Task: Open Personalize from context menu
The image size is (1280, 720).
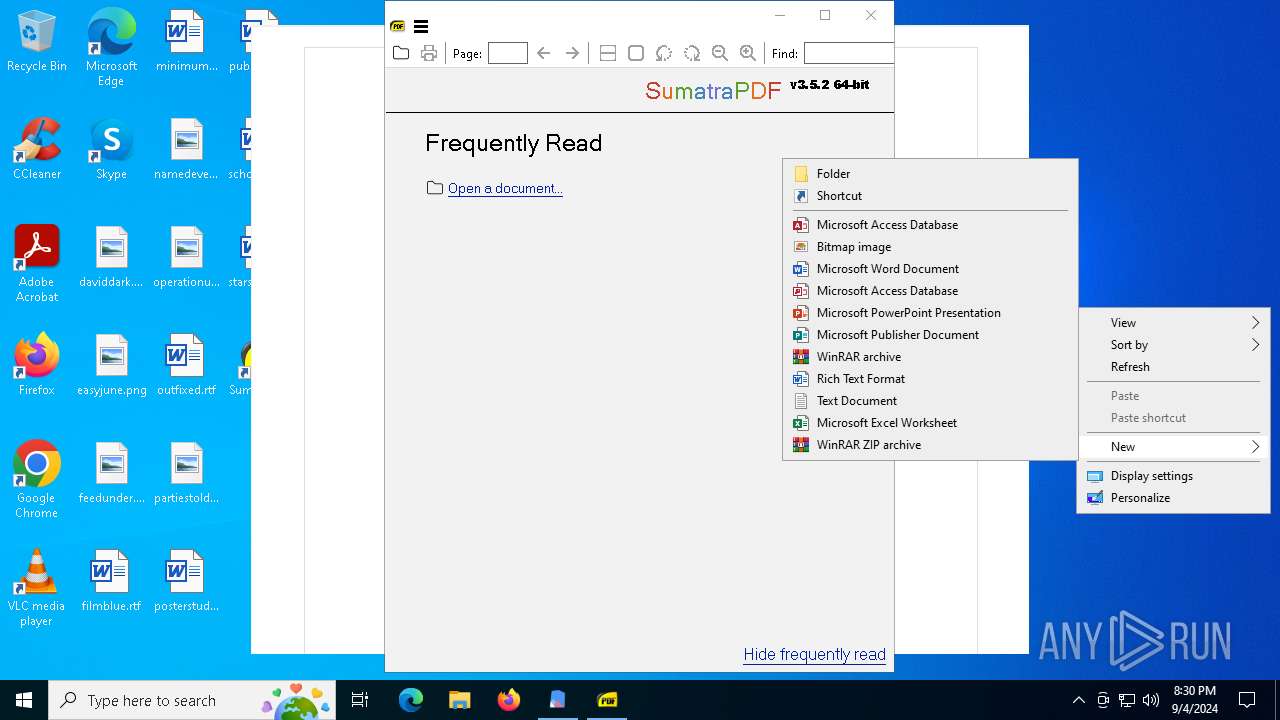Action: 1173,498
